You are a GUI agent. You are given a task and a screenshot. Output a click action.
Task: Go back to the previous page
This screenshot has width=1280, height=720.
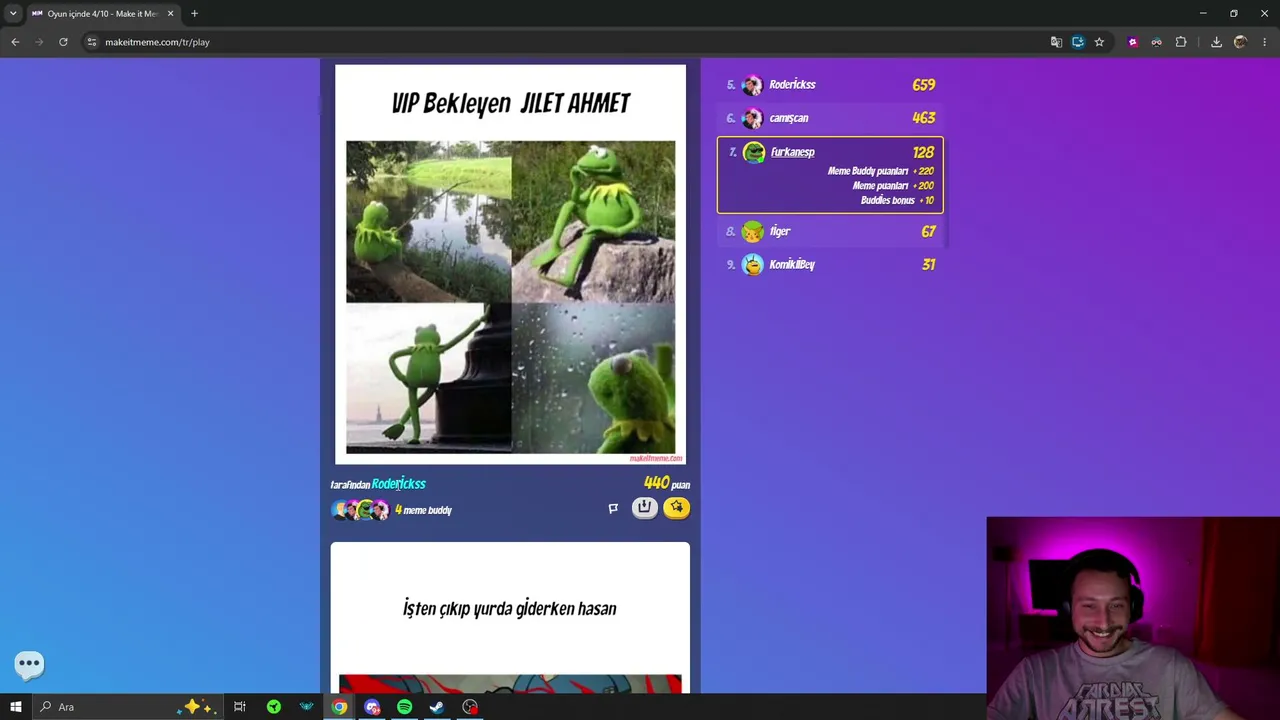pyautogui.click(x=15, y=42)
